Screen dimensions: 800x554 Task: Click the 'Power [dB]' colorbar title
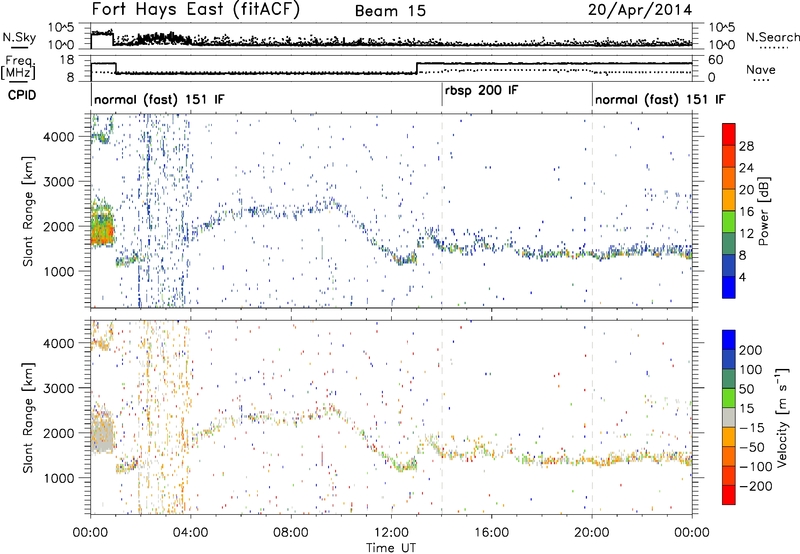763,211
